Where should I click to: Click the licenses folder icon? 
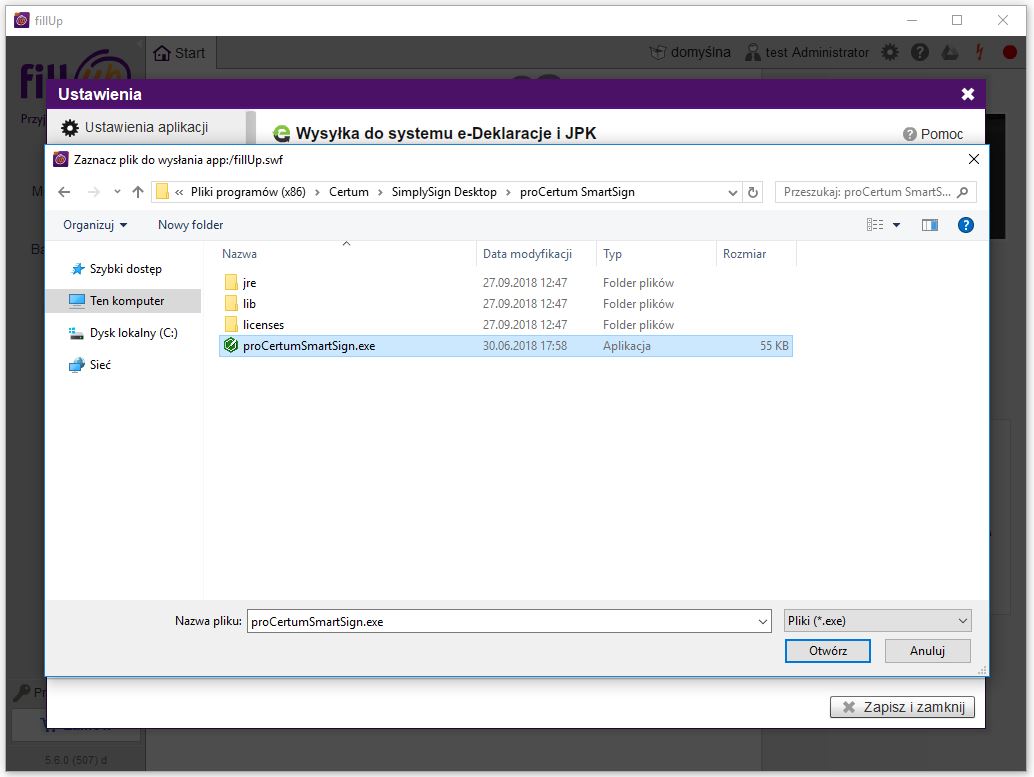(x=231, y=325)
